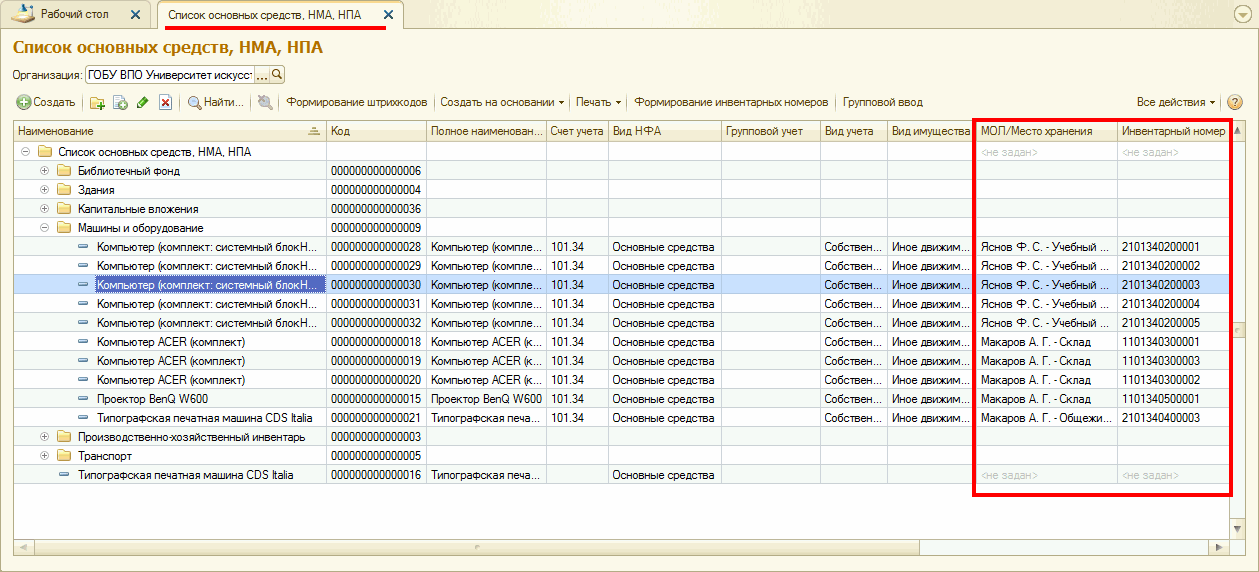1259x572 pixels.
Task: Collapse root Список основных средств node
Action: (25, 152)
